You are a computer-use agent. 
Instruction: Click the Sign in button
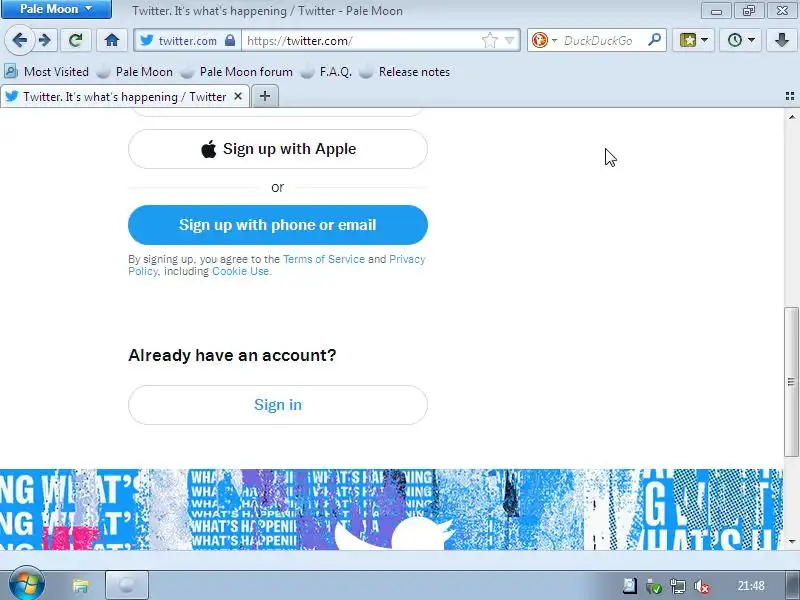pos(278,405)
